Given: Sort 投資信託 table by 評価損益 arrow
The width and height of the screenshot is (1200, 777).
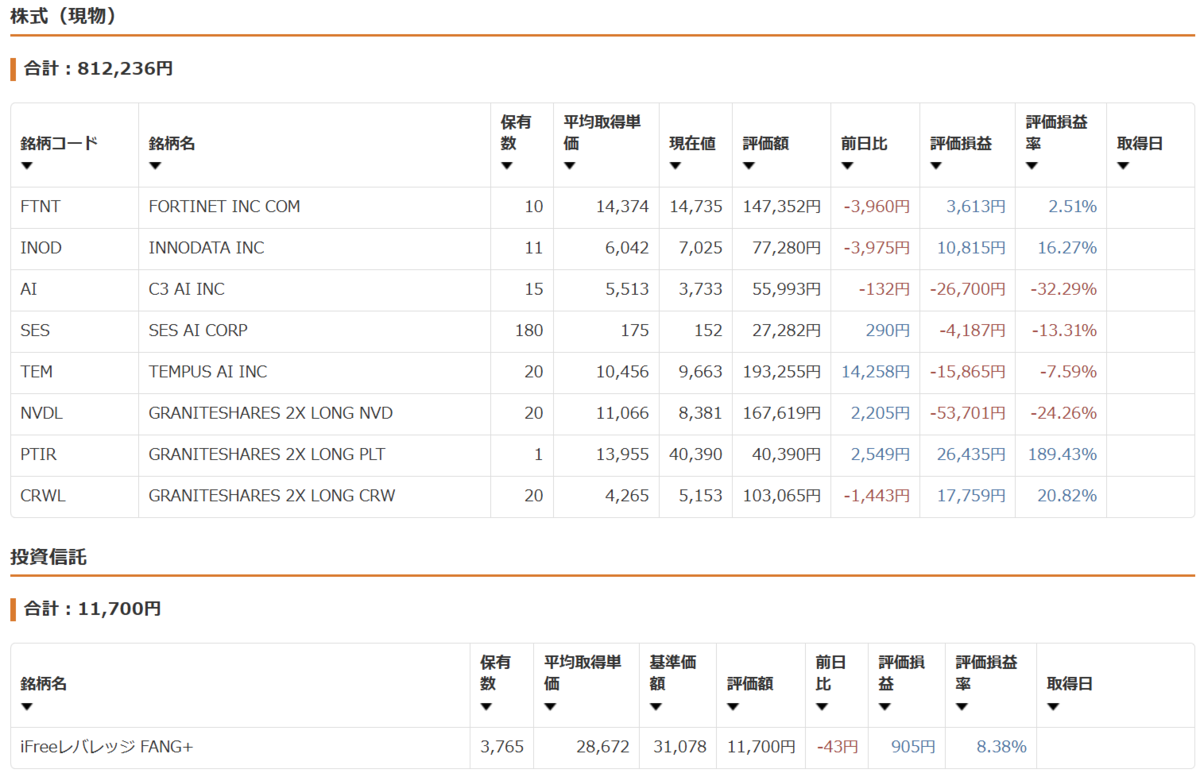Looking at the screenshot, I should (885, 706).
